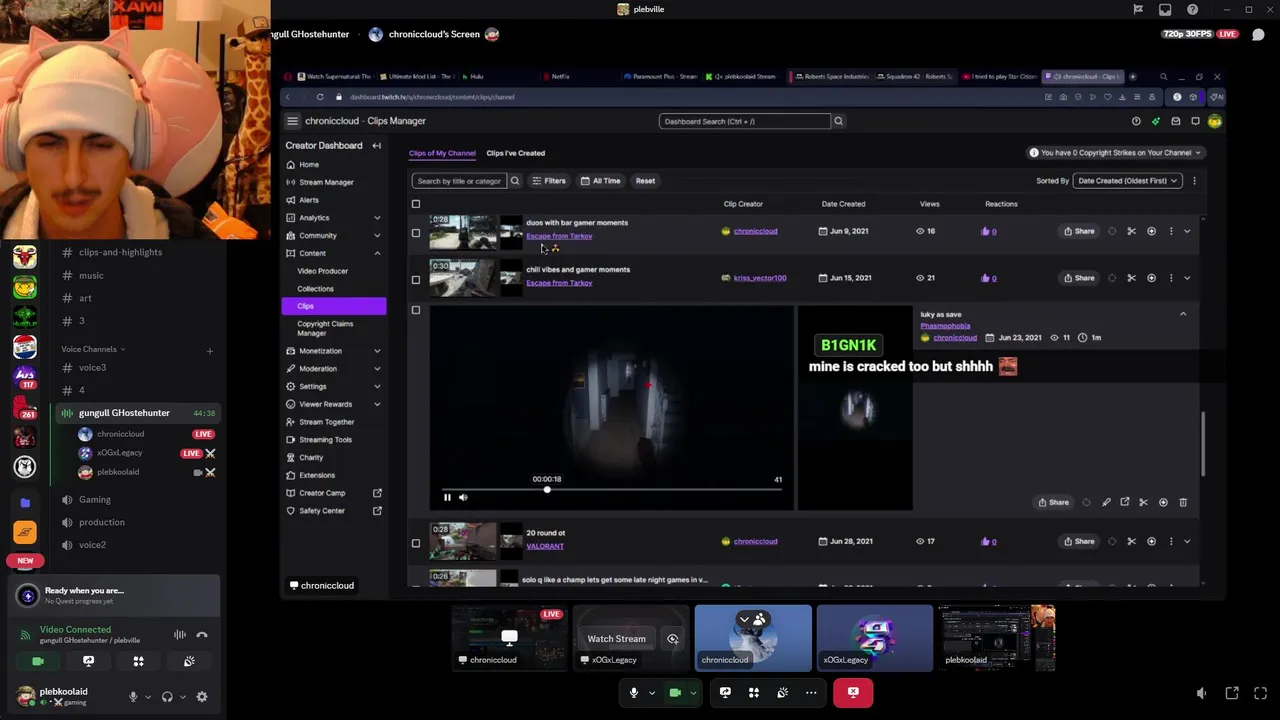This screenshot has height=720, width=1280.
Task: Click the clip search magnifier button
Action: coord(515,181)
